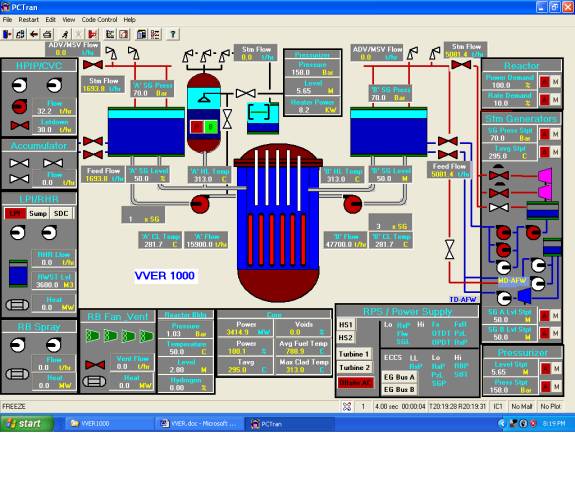Click No Plot in status bar
Viewport: 575px width, 496px height.
[551, 406]
